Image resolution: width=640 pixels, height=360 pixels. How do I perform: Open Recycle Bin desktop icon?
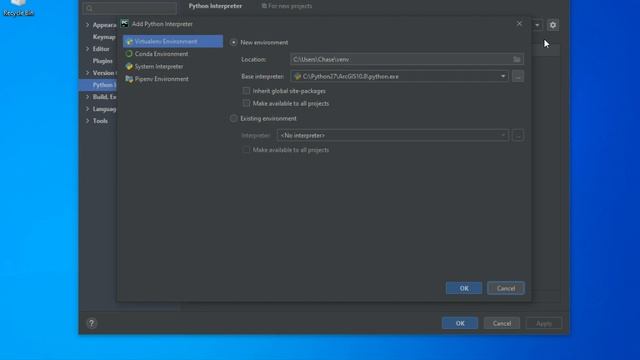(18, 8)
